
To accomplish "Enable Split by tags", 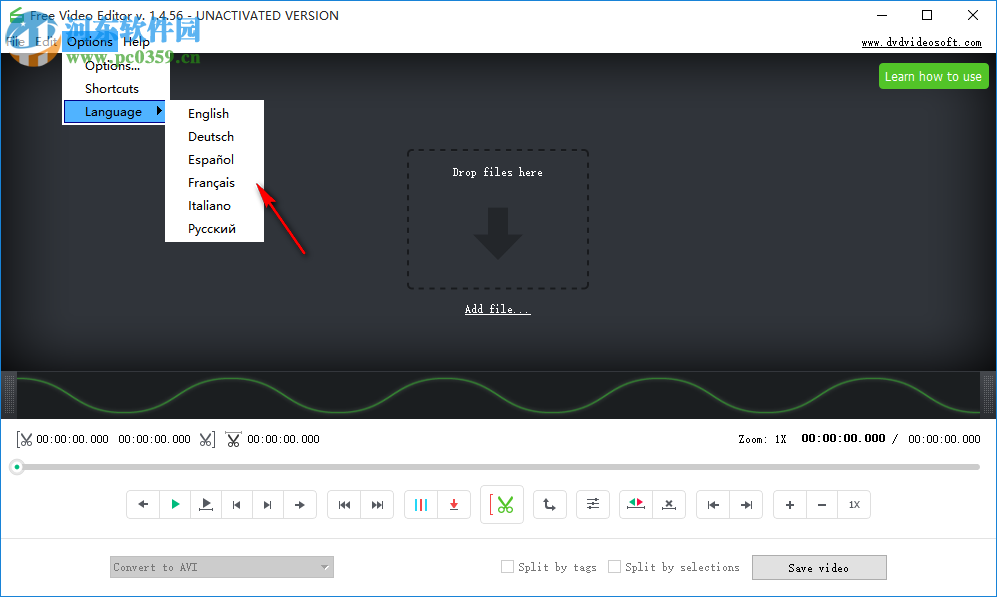I will (x=507, y=567).
